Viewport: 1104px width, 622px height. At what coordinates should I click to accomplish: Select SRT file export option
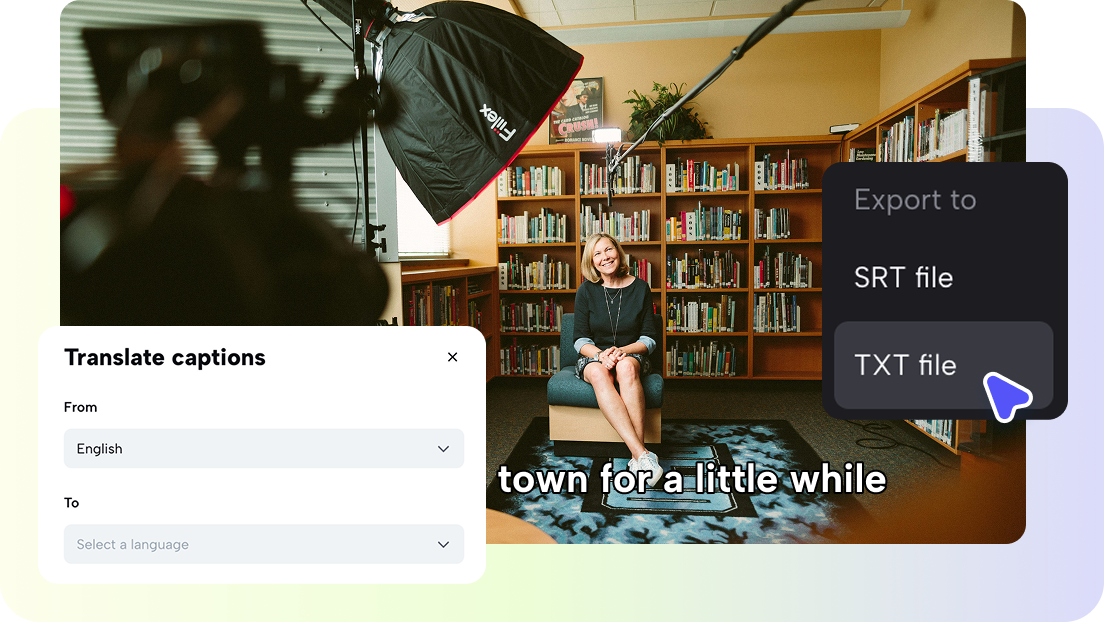pos(903,278)
